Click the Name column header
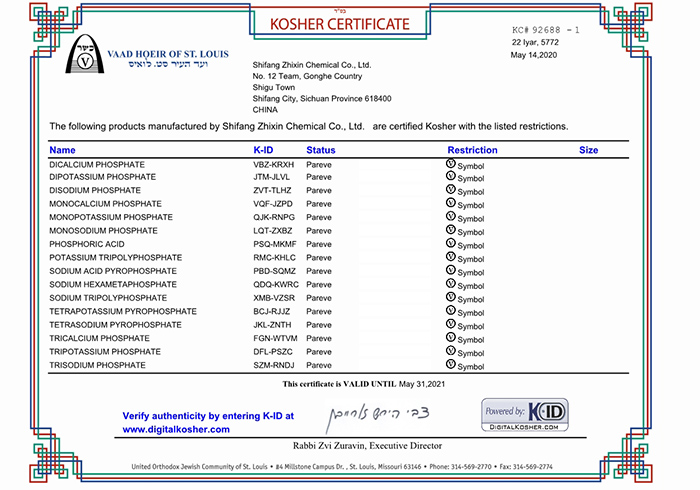Screen dimensions: 700x490 [62, 150]
